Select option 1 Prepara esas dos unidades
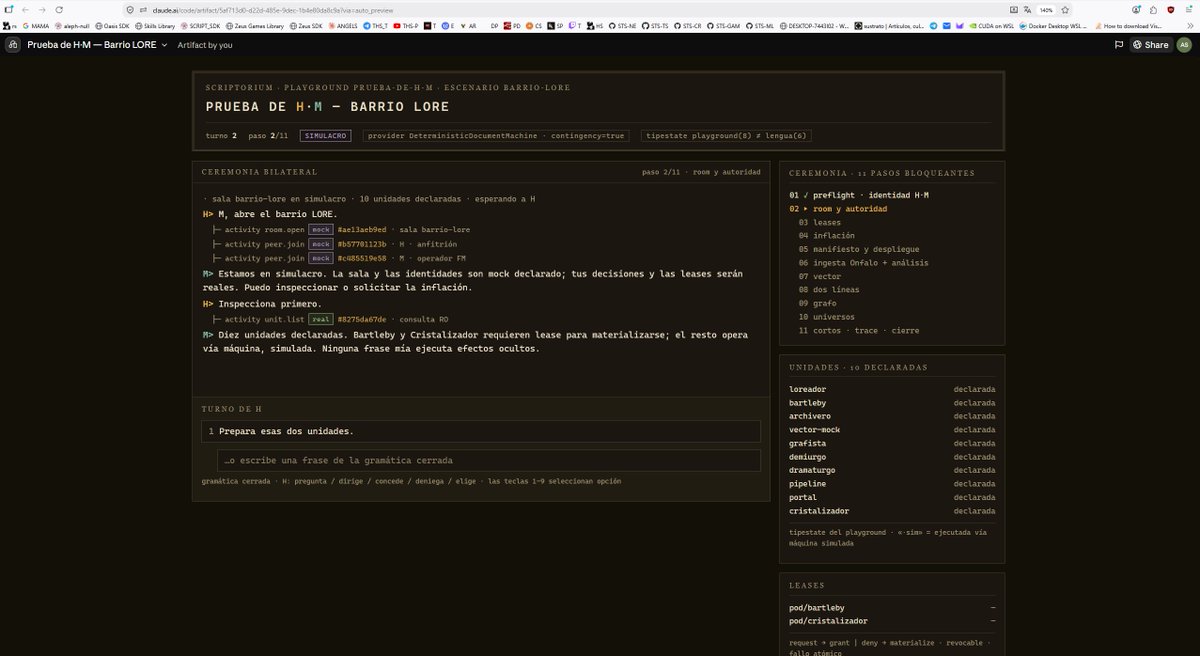 [483, 431]
